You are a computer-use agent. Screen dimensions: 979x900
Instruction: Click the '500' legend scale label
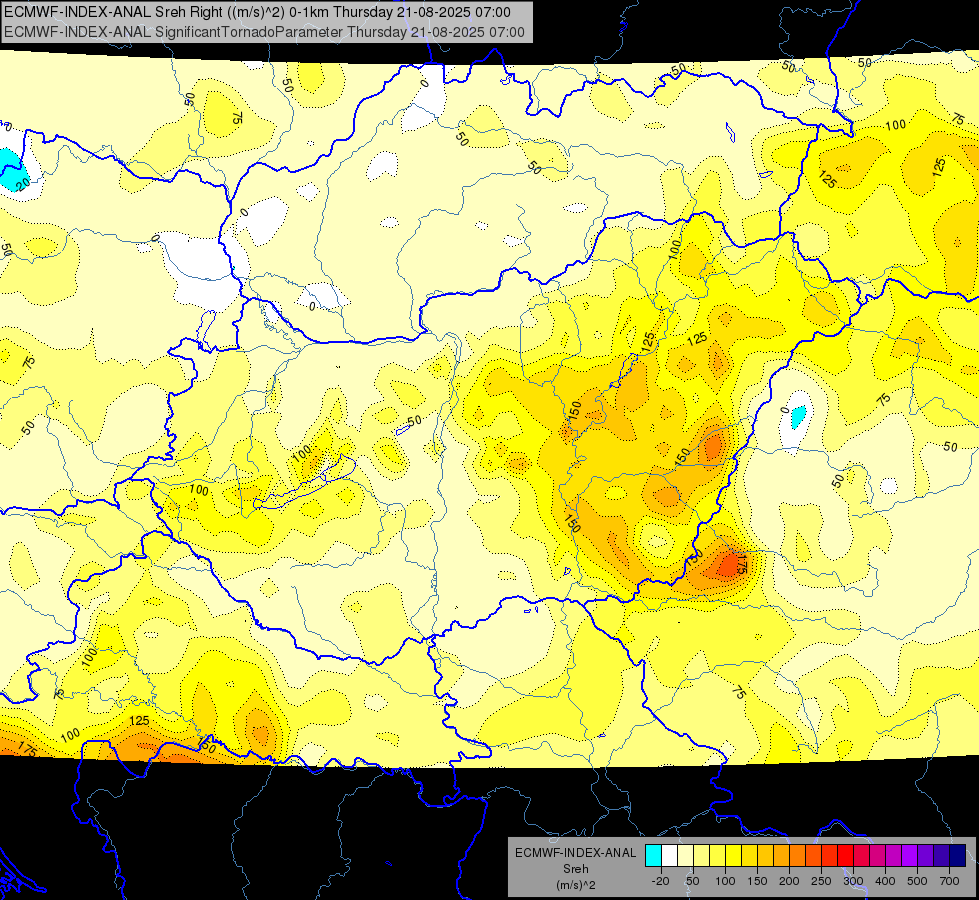(x=917, y=881)
